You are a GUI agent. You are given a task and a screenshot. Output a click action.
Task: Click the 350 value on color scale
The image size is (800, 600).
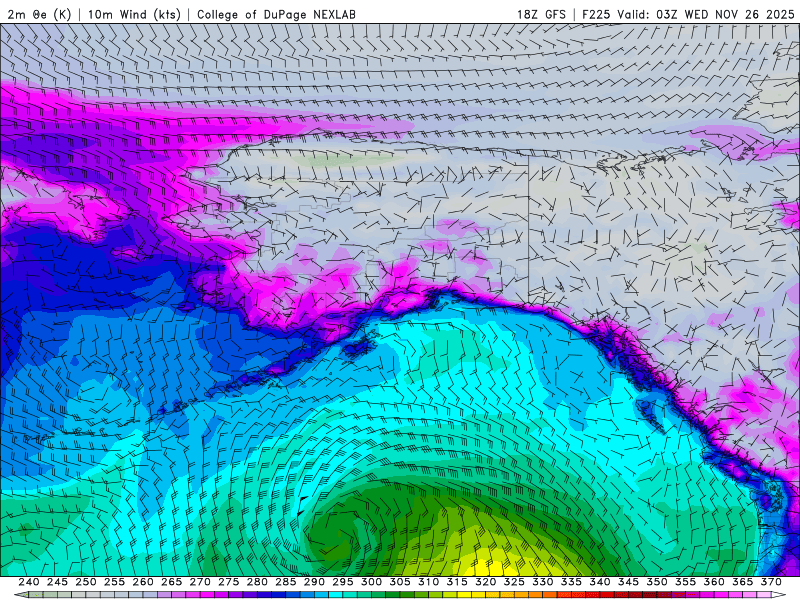click(x=657, y=582)
